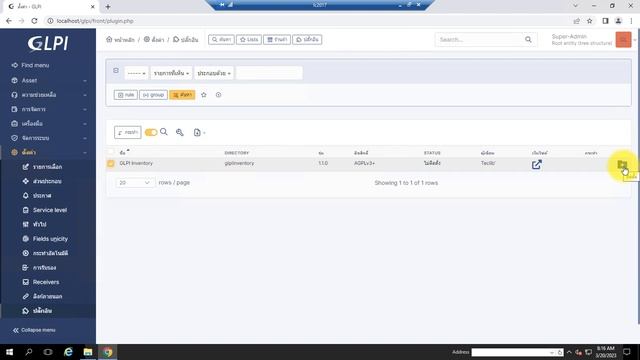Toggle the yellow search switch
This screenshot has width=640, height=360.
[151, 132]
